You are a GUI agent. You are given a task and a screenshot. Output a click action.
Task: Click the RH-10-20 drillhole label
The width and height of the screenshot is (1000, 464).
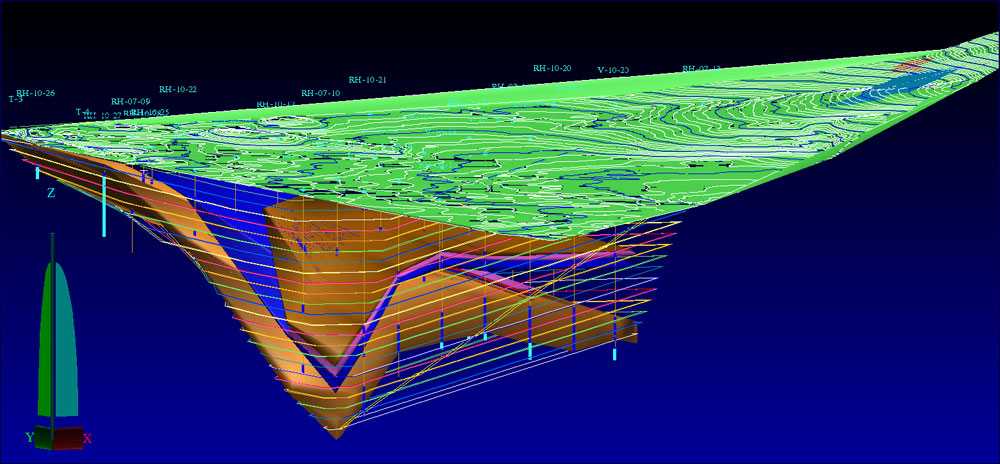tap(551, 68)
